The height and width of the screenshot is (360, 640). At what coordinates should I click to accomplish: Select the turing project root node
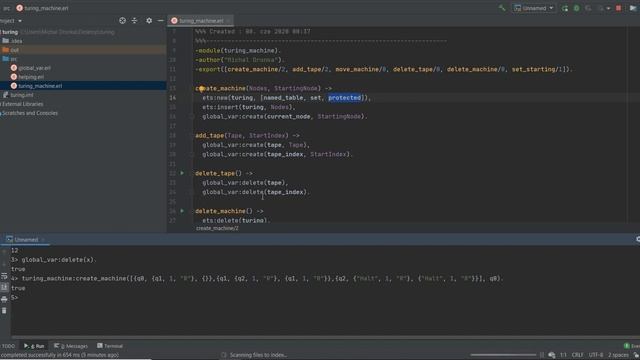[10, 32]
